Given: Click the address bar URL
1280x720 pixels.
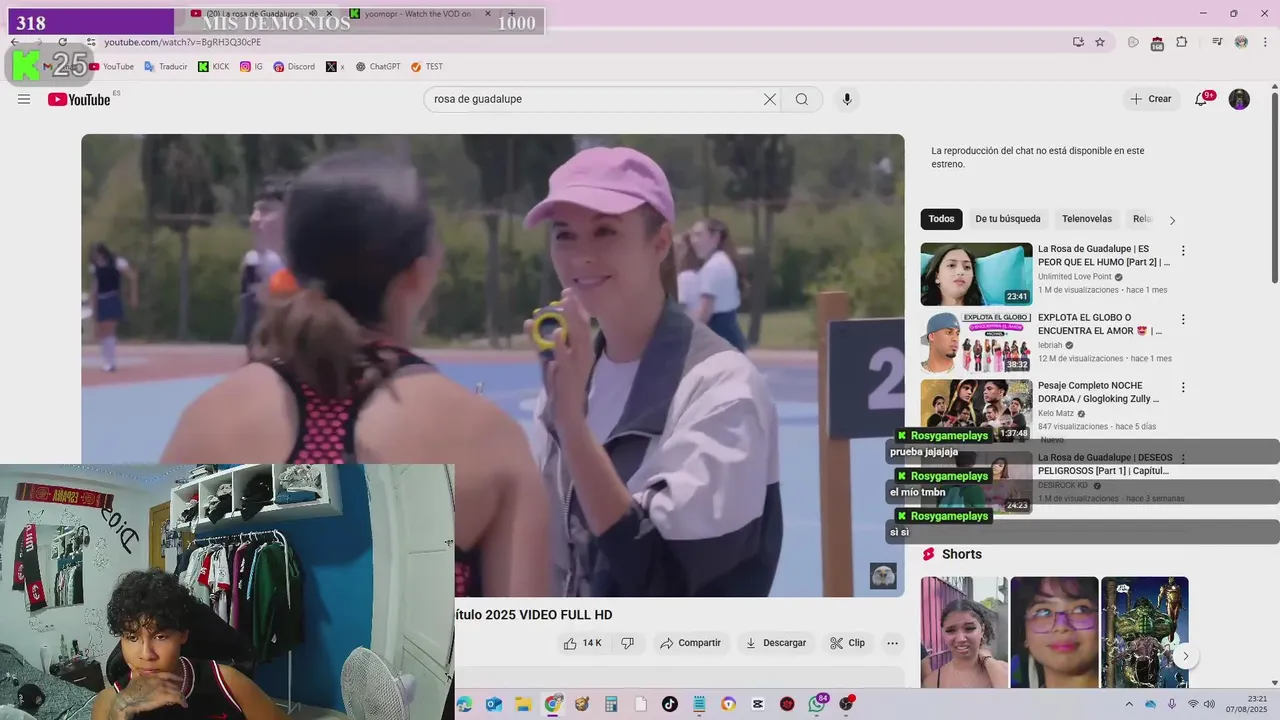Looking at the screenshot, I should pos(183,42).
